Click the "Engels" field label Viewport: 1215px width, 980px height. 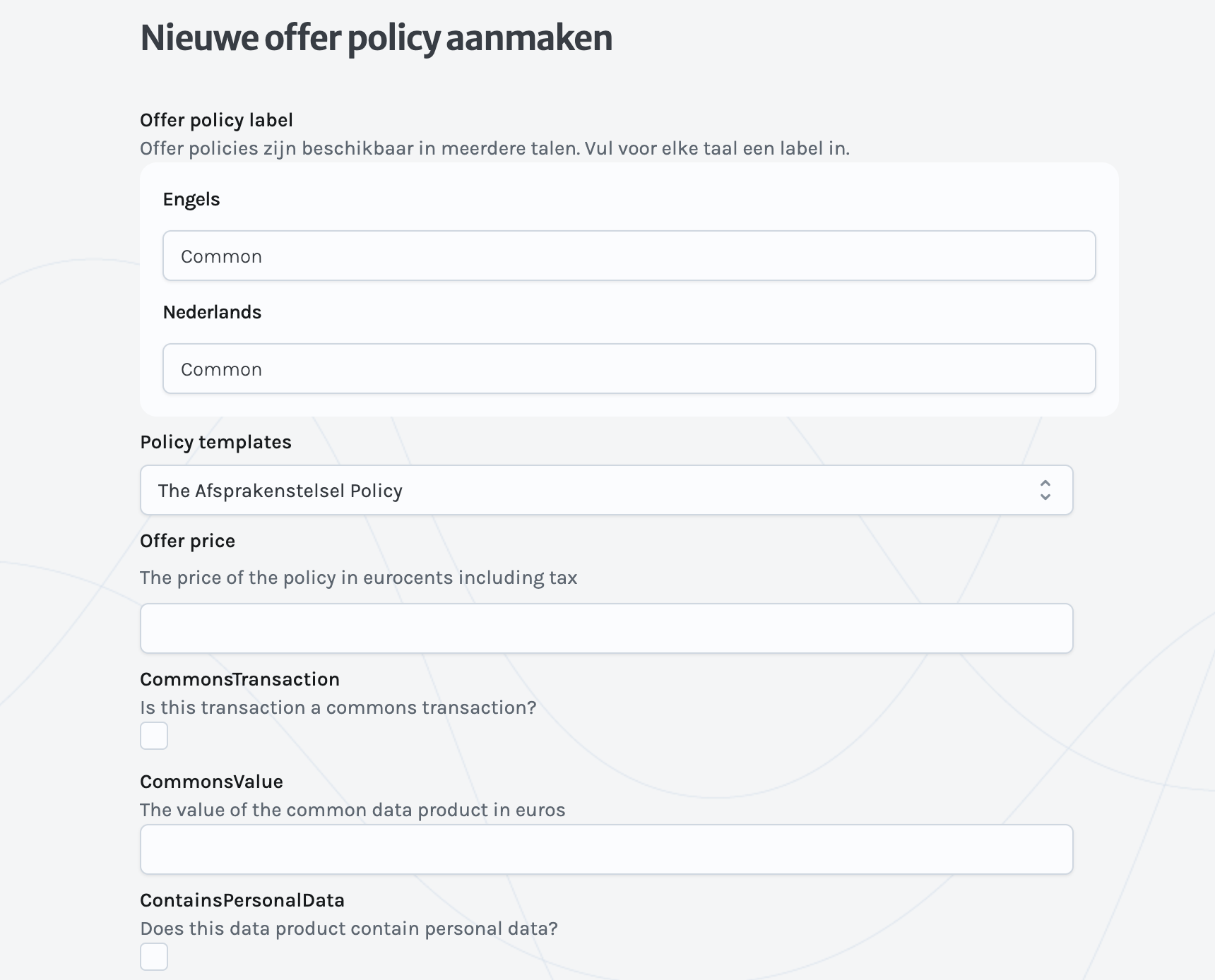point(191,200)
